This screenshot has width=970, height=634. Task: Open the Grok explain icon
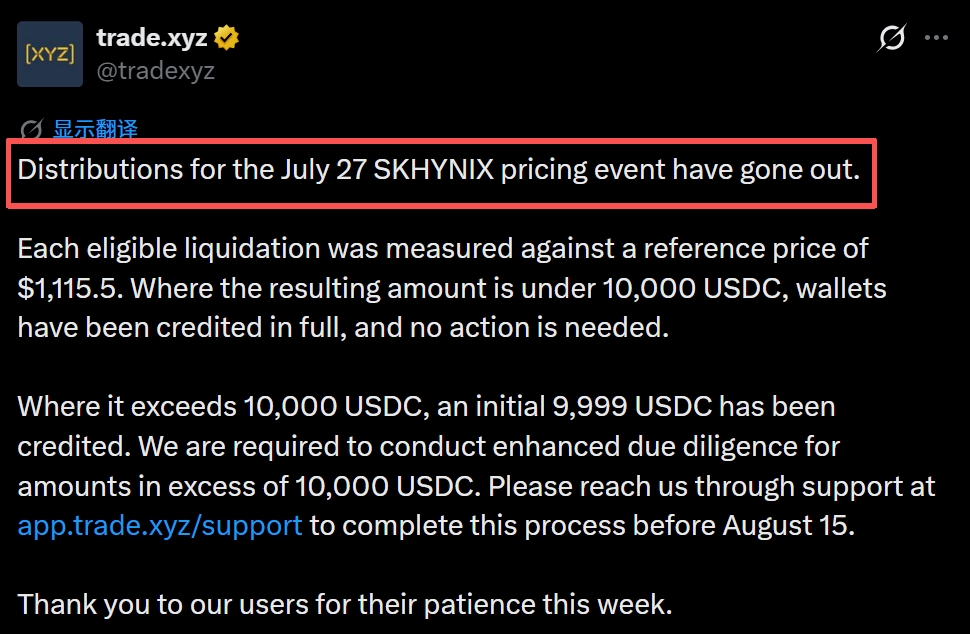[x=891, y=38]
